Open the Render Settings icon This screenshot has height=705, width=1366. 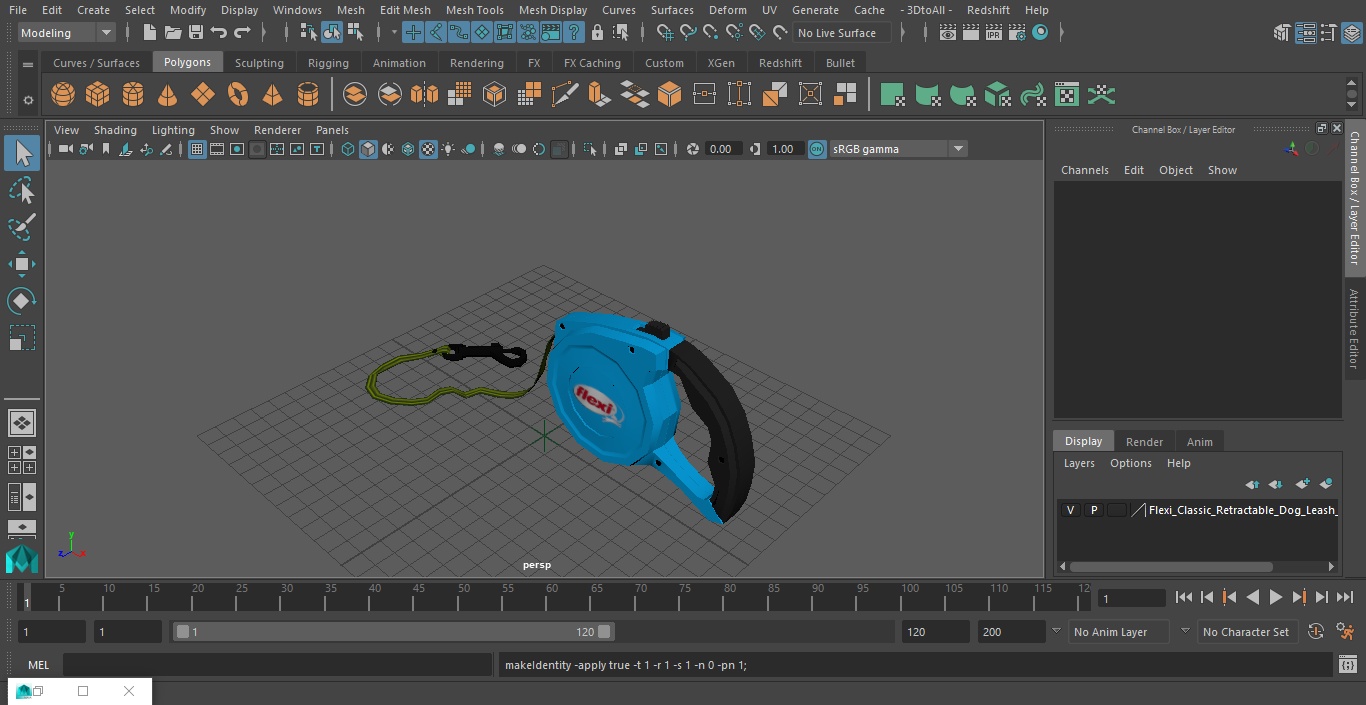pyautogui.click(x=1017, y=33)
